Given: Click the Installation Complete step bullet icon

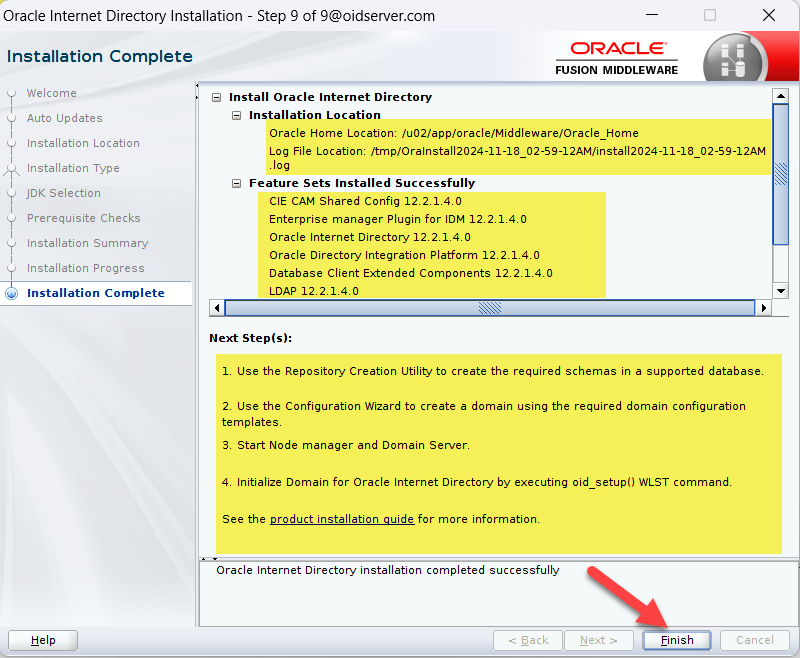Looking at the screenshot, I should pyautogui.click(x=11, y=293).
